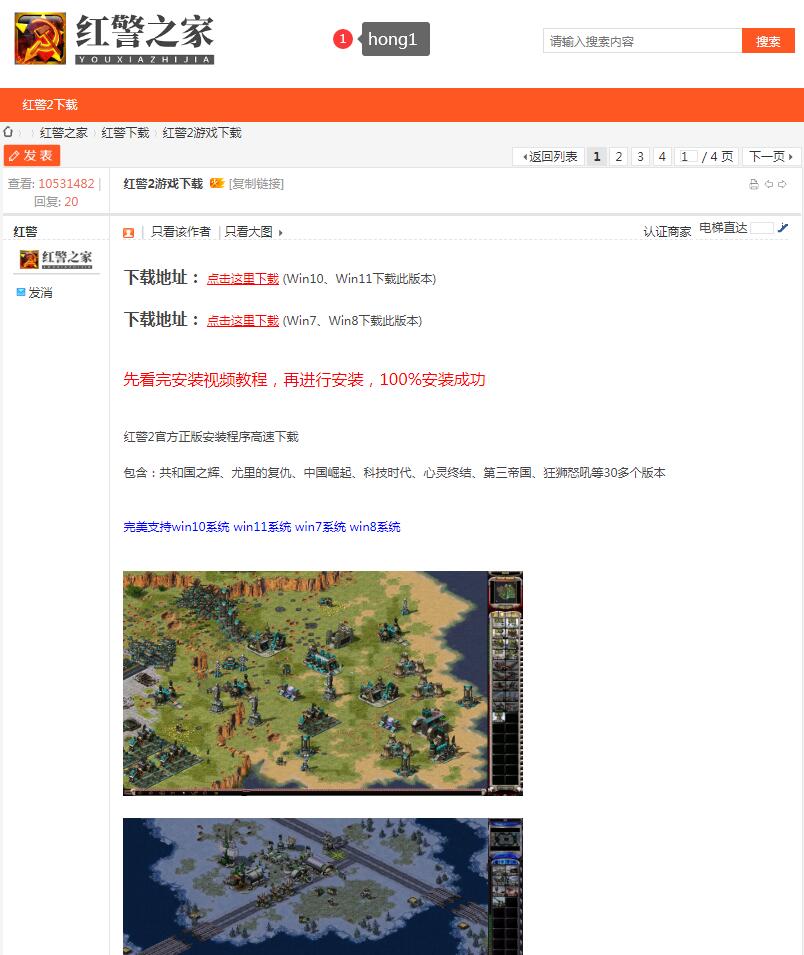The image size is (804, 955).
Task: Click the elevator jump arrow icon
Action: tap(783, 228)
